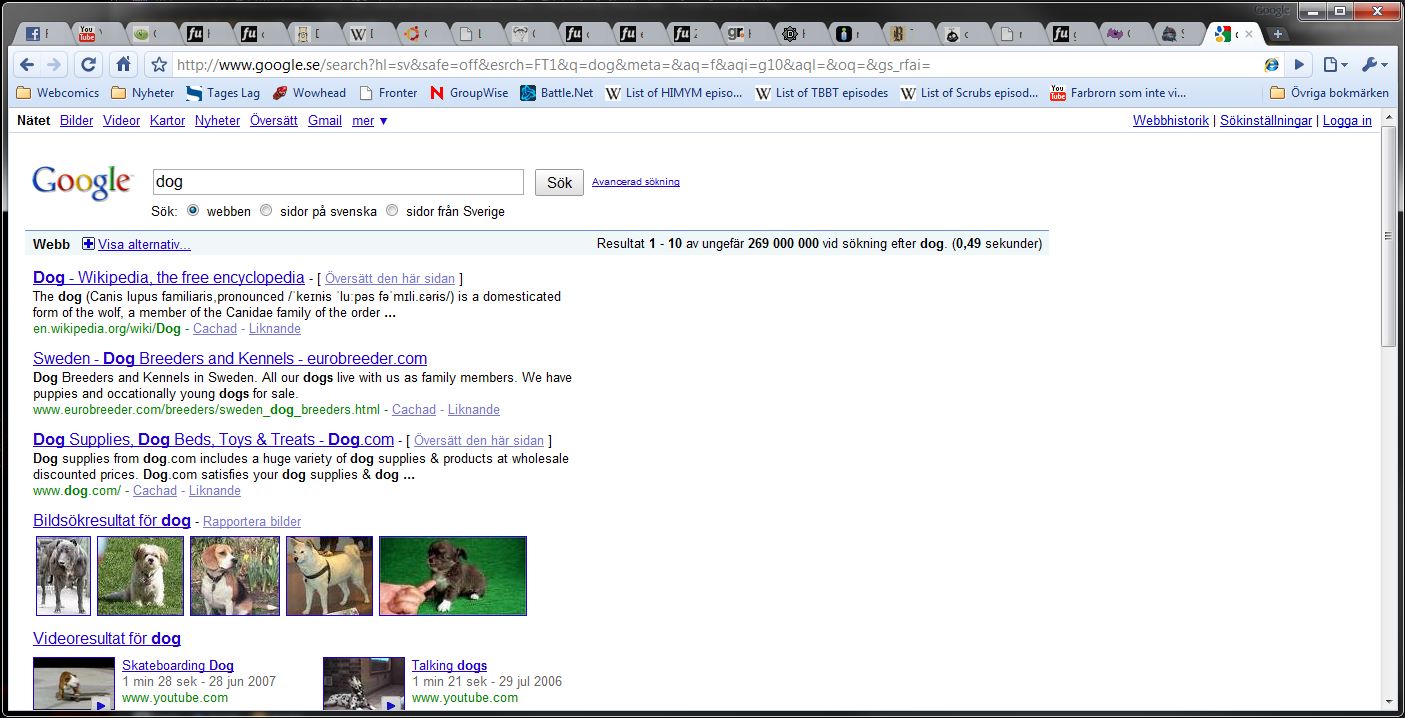
Task: Open List of HIMYM episodes bookmark
Action: (x=674, y=93)
